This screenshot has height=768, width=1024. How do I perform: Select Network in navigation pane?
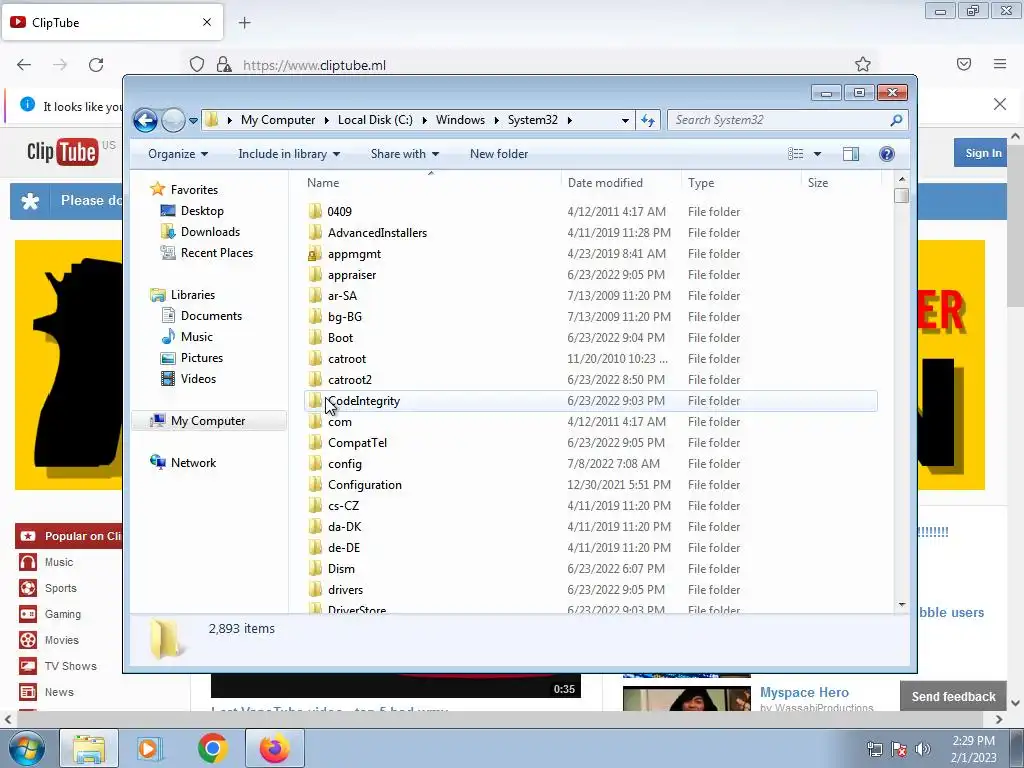click(193, 463)
